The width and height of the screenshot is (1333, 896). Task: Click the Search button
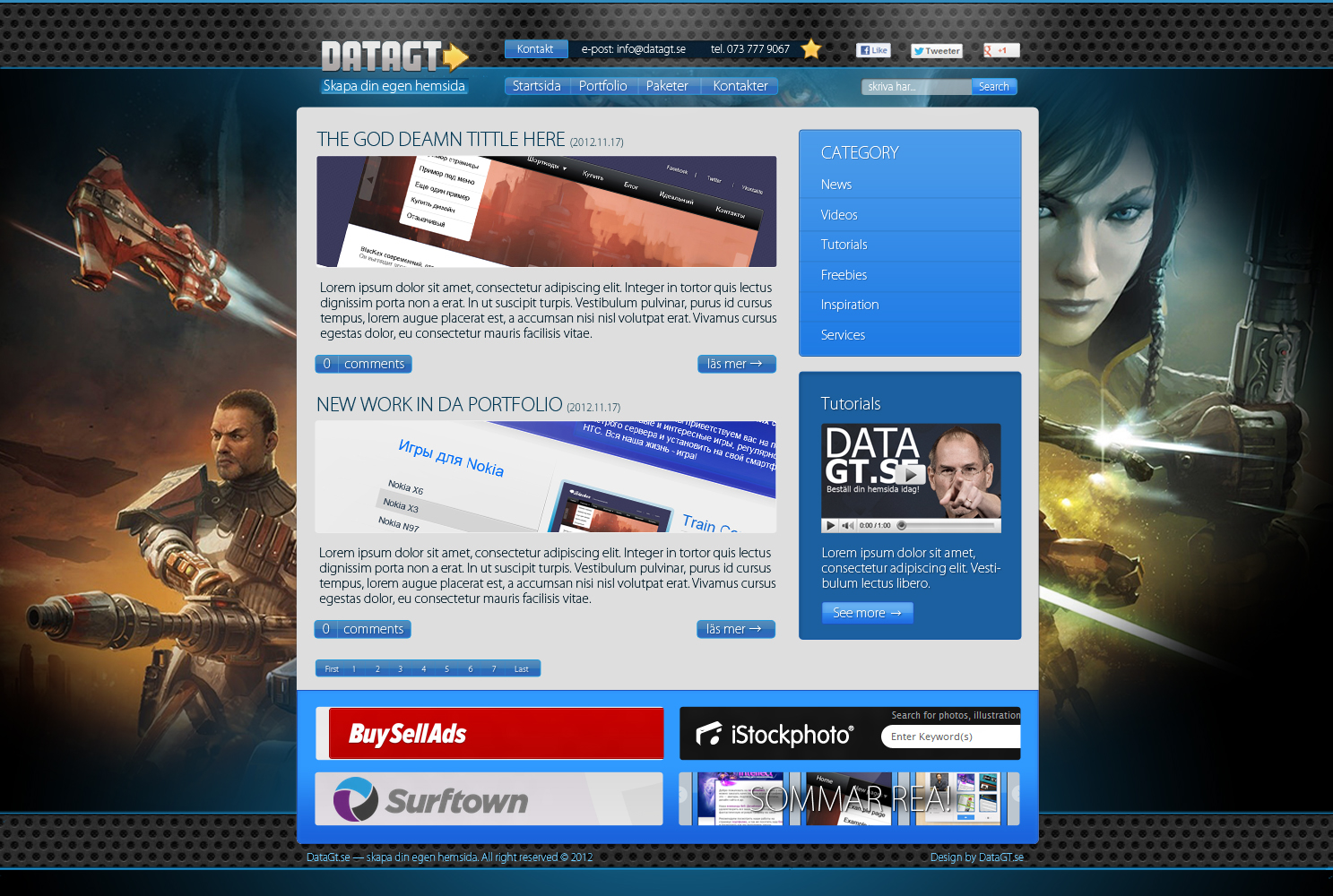(994, 87)
